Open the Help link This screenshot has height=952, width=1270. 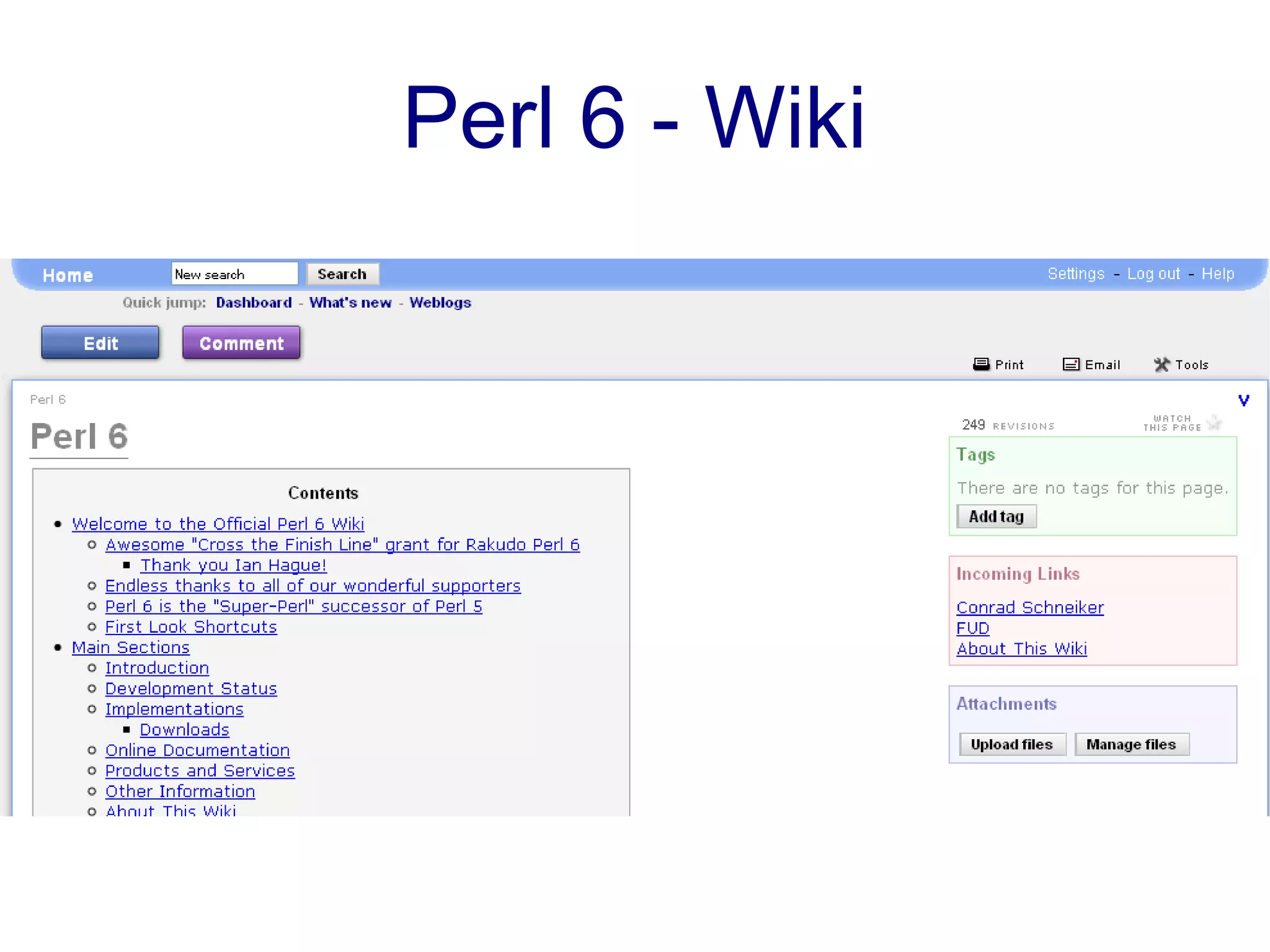click(1218, 274)
